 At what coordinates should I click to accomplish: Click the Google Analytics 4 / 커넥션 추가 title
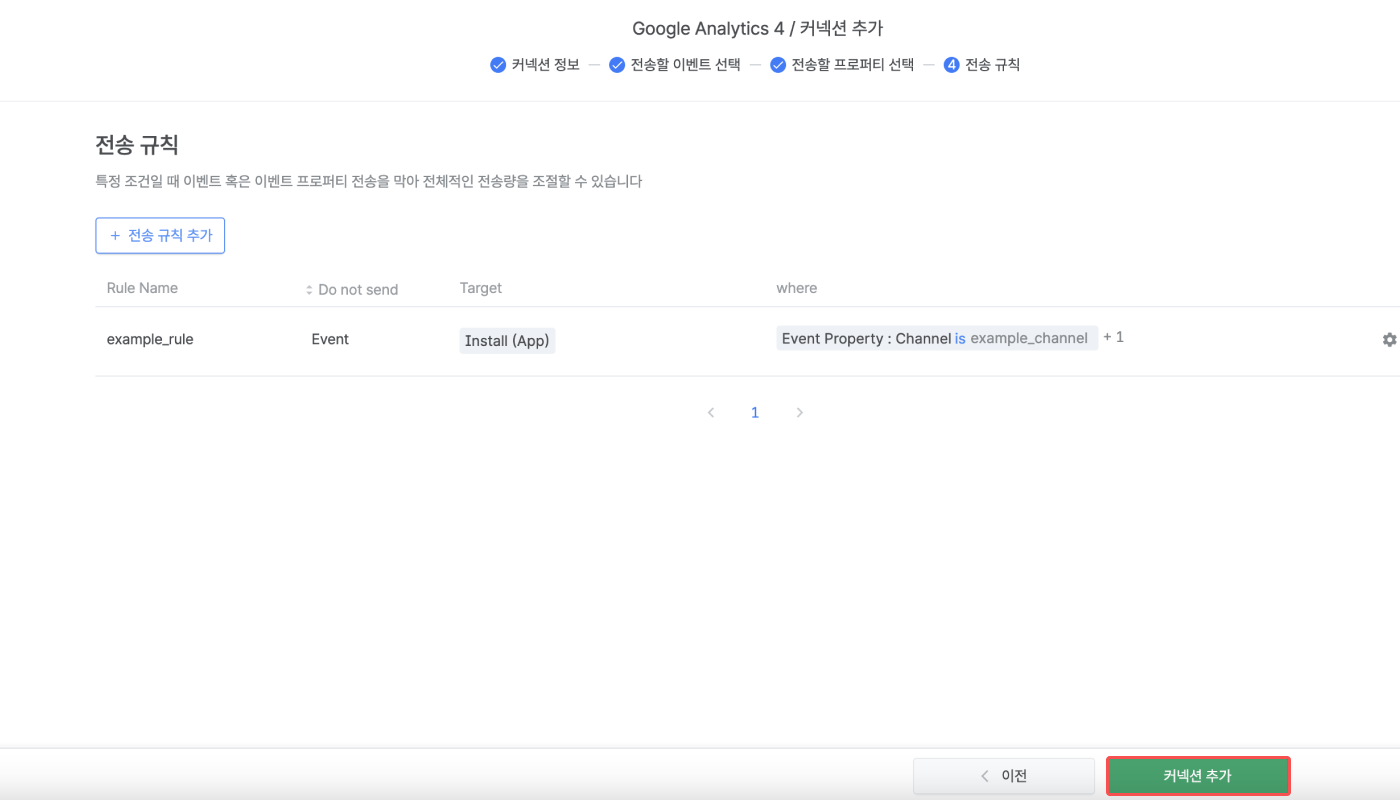click(x=758, y=29)
